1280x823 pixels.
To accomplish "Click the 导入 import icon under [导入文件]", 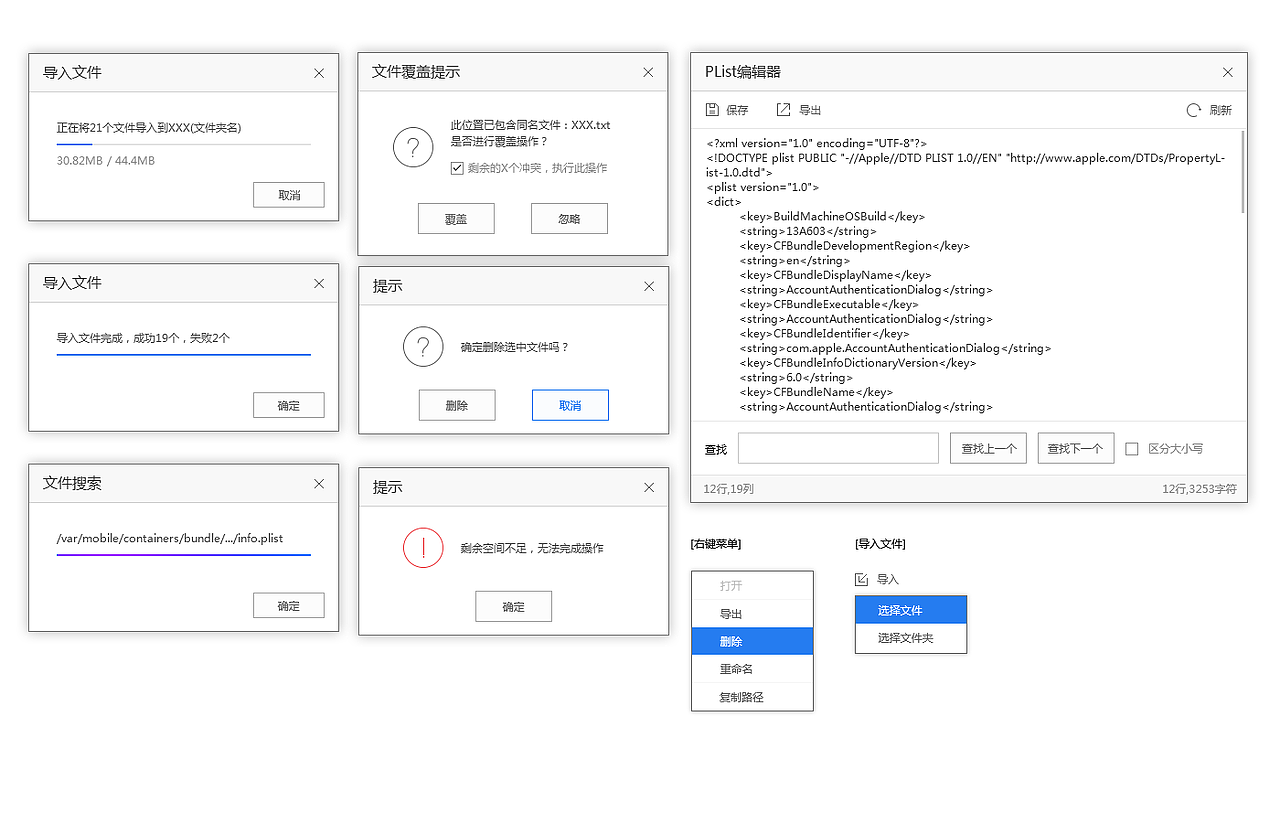I will 862,578.
